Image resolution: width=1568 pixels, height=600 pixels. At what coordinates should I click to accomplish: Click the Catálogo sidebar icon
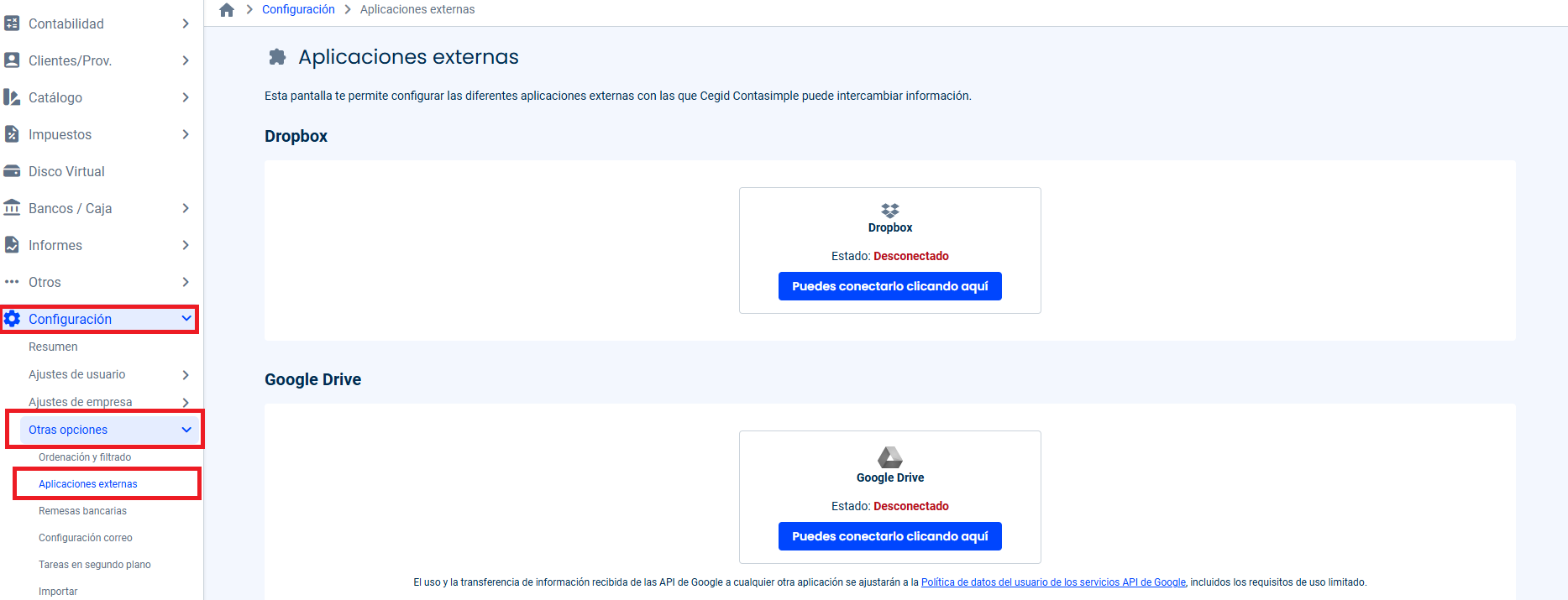pyautogui.click(x=12, y=97)
